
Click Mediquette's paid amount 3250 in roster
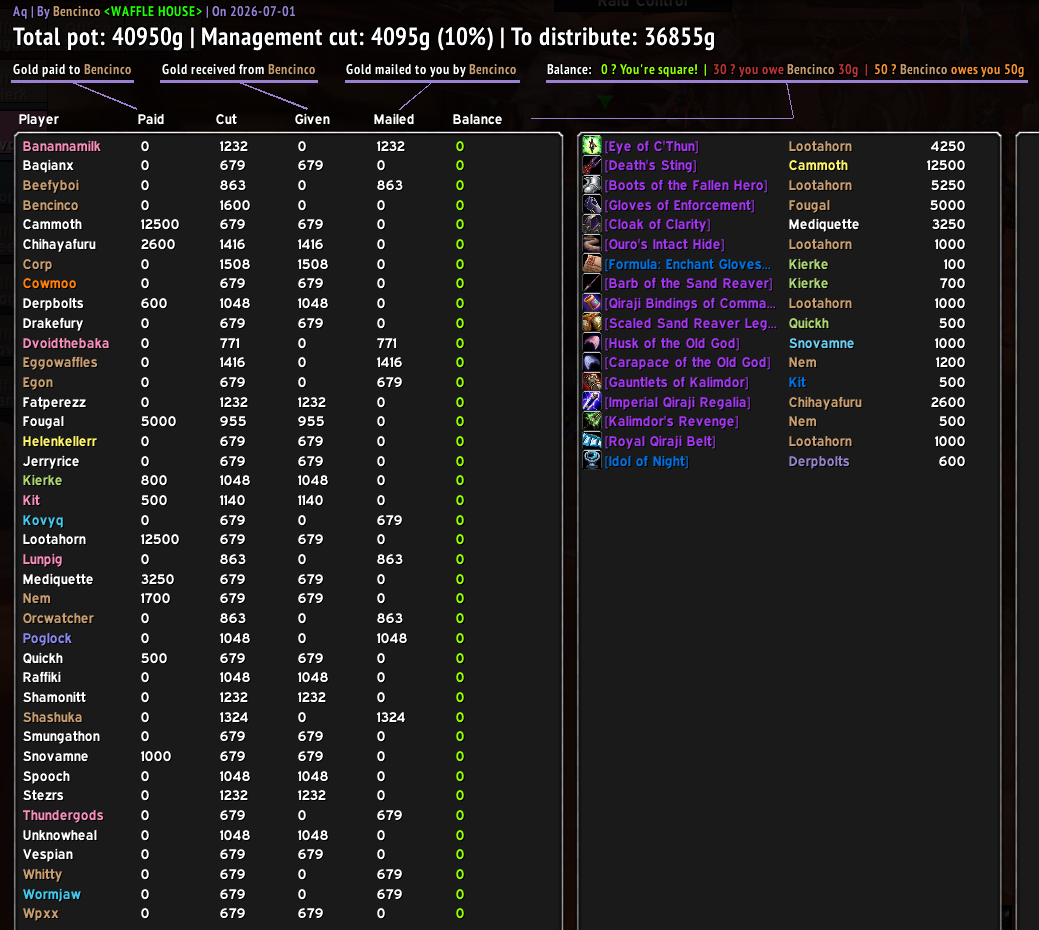[158, 579]
